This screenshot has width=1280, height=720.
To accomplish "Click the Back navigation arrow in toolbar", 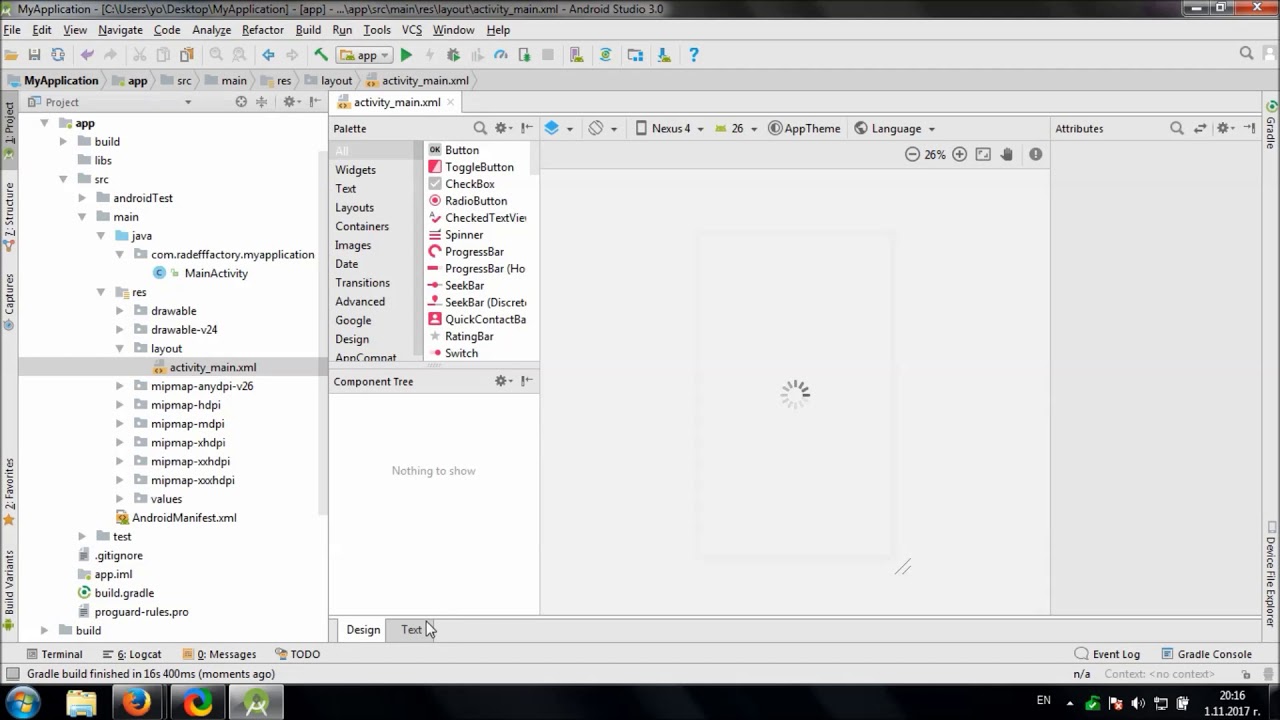I will coord(268,55).
